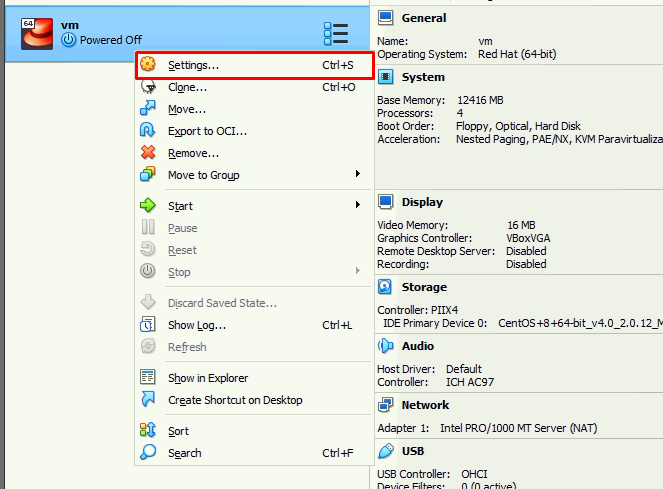663x489 pixels.
Task: Open the Storage section header
Action: click(x=424, y=287)
